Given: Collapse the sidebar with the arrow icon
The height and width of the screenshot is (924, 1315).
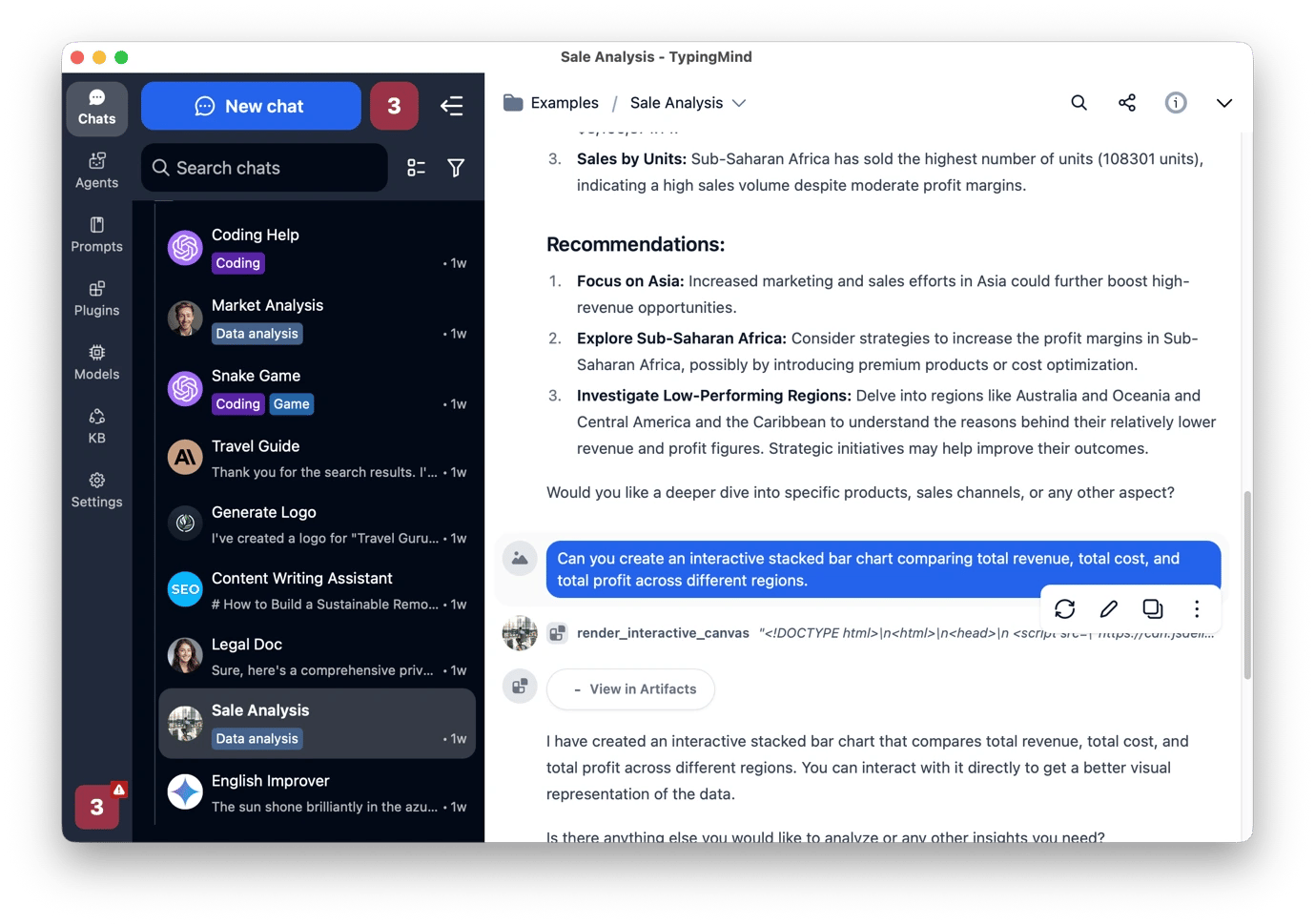Looking at the screenshot, I should pyautogui.click(x=452, y=106).
